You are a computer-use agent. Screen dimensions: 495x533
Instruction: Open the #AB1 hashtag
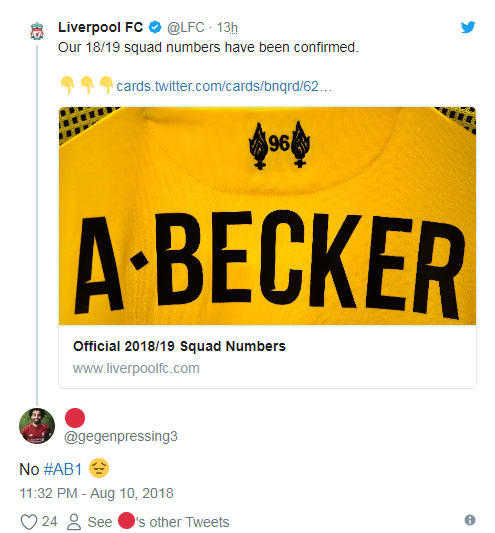point(63,469)
